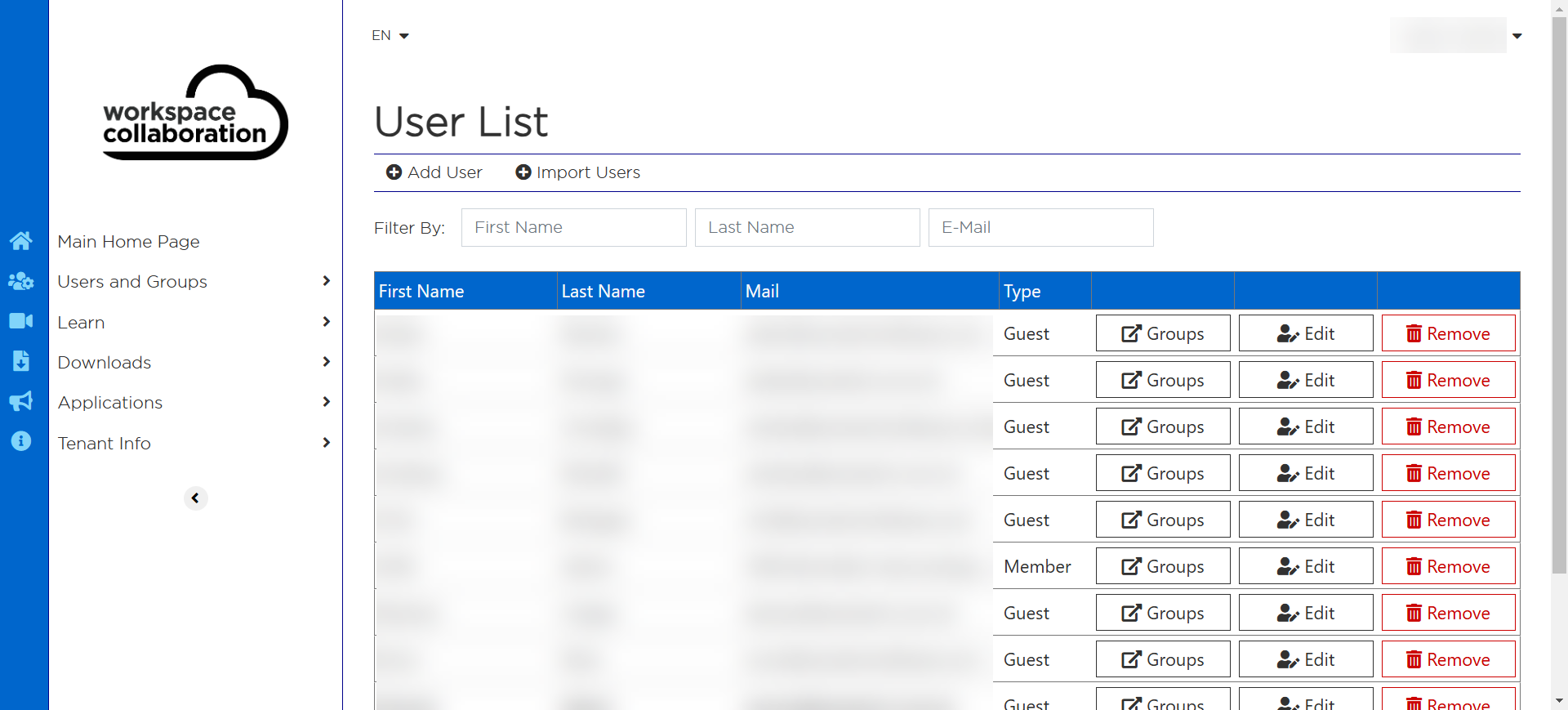
Task: Click the file download icon in the sidebar
Action: (x=21, y=361)
